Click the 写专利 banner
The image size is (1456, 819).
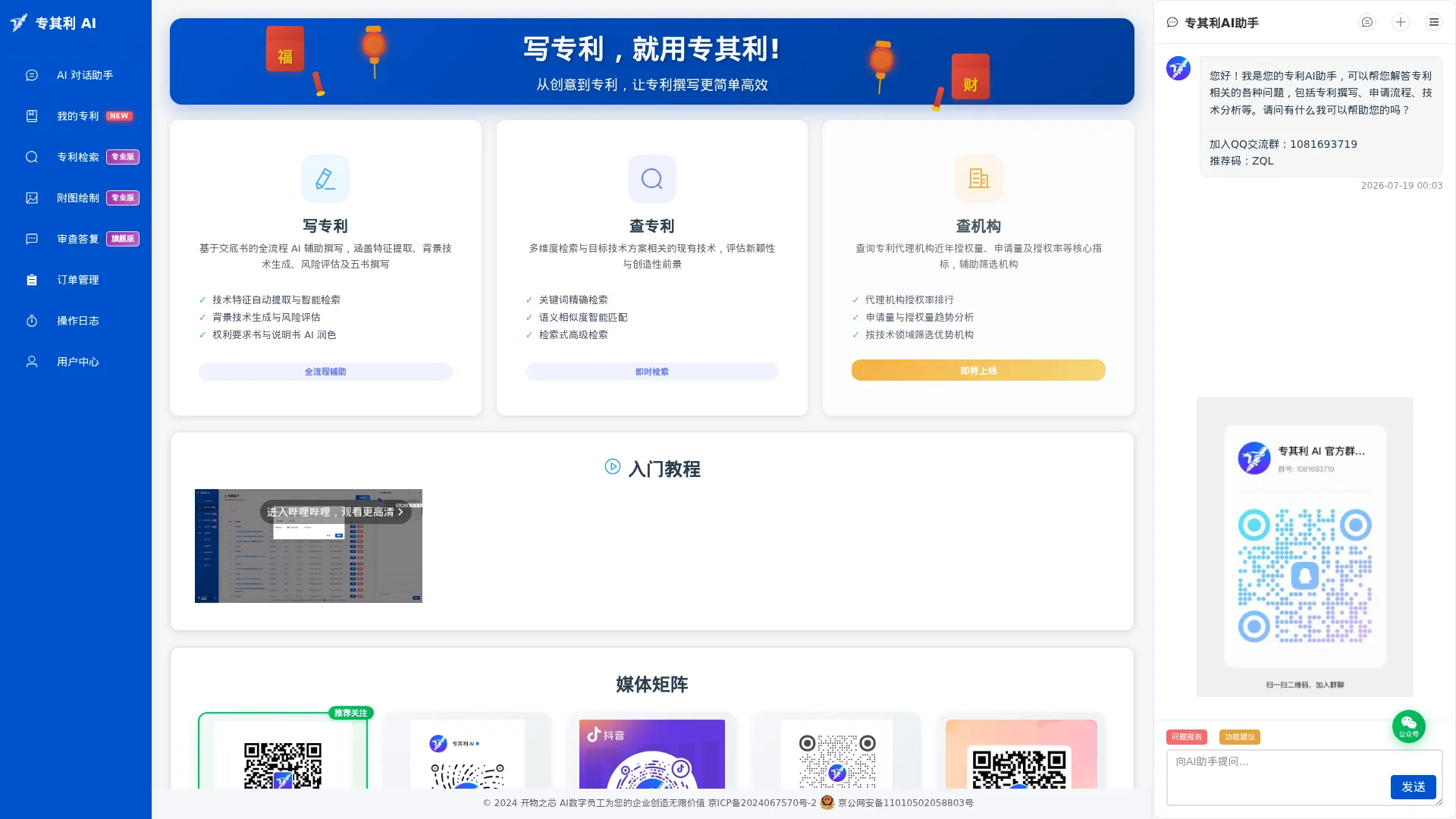tap(652, 61)
